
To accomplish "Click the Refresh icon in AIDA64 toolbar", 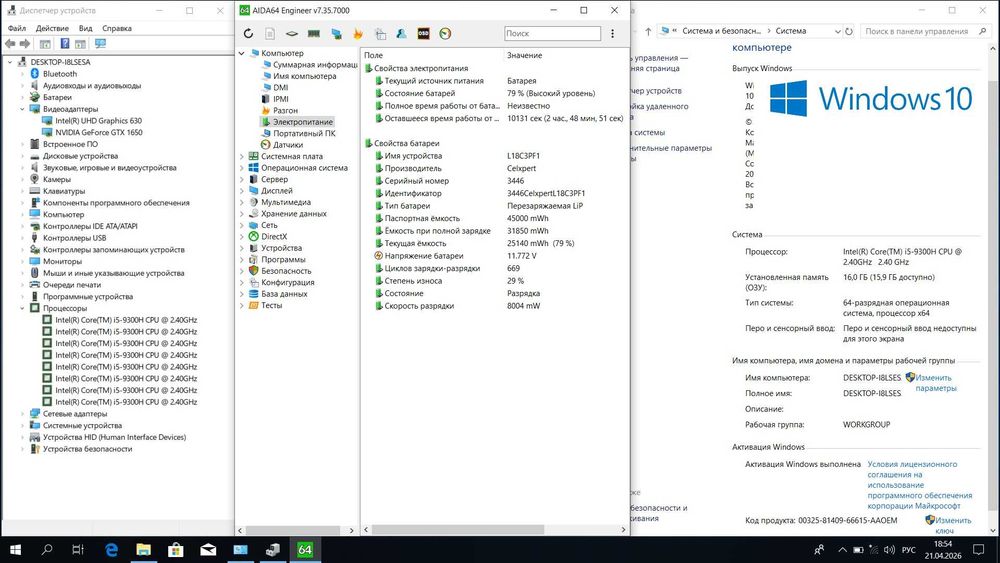I will tap(248, 34).
